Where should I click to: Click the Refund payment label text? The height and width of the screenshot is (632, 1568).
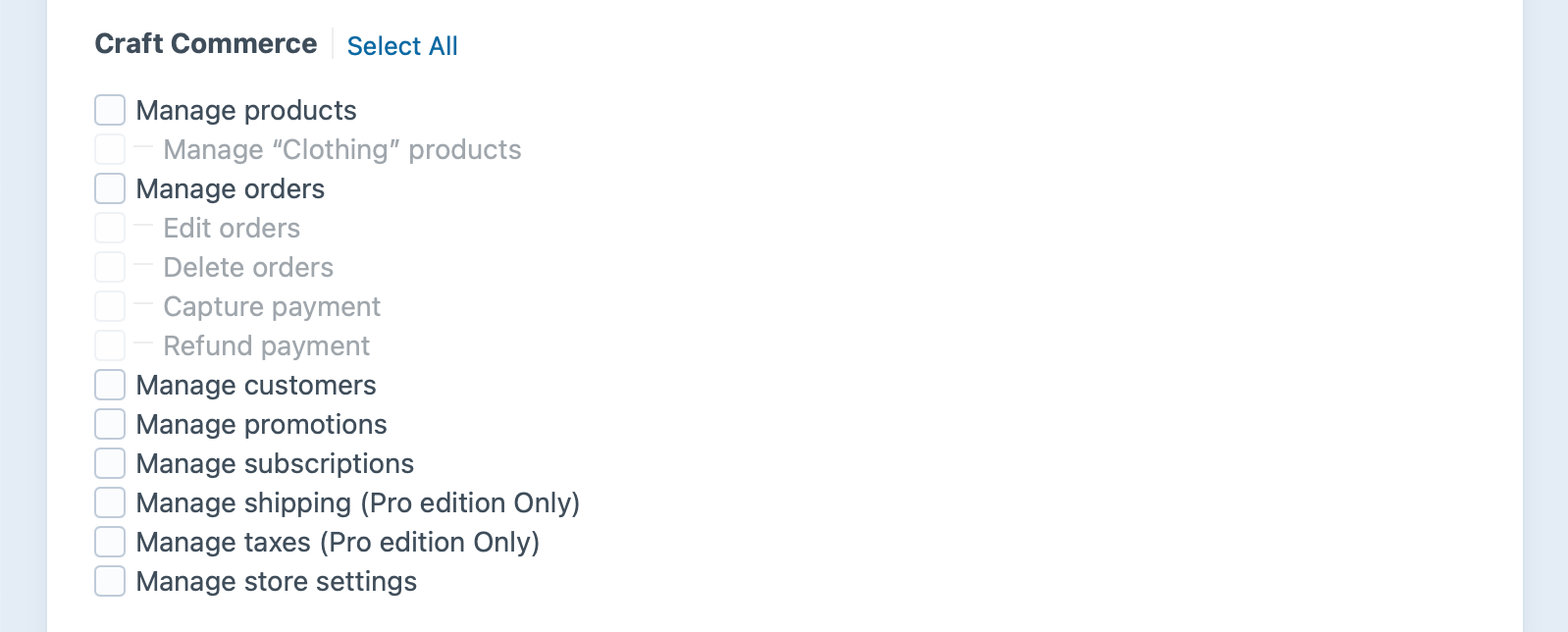coord(267,345)
